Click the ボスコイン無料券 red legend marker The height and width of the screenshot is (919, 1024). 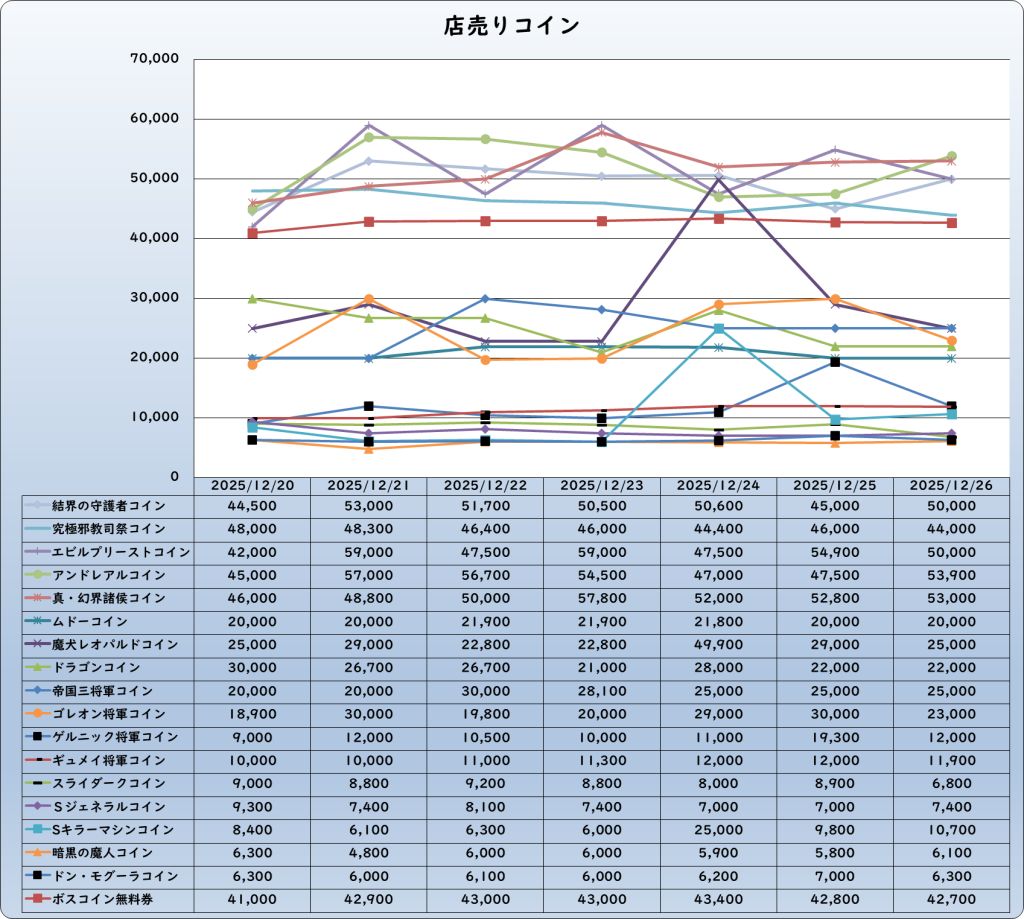(x=37, y=899)
